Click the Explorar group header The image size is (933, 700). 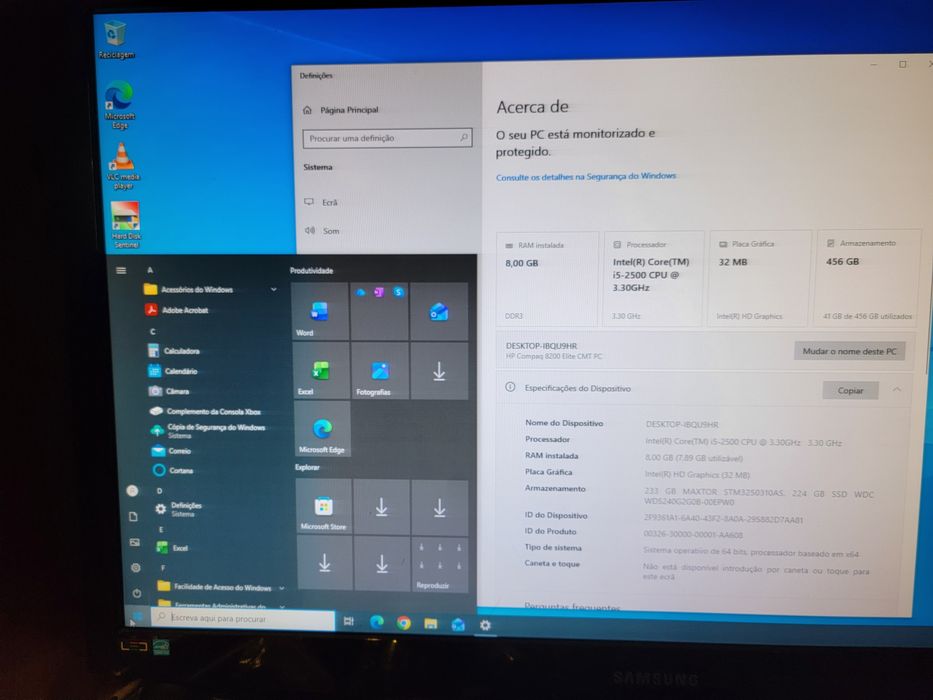click(x=307, y=467)
